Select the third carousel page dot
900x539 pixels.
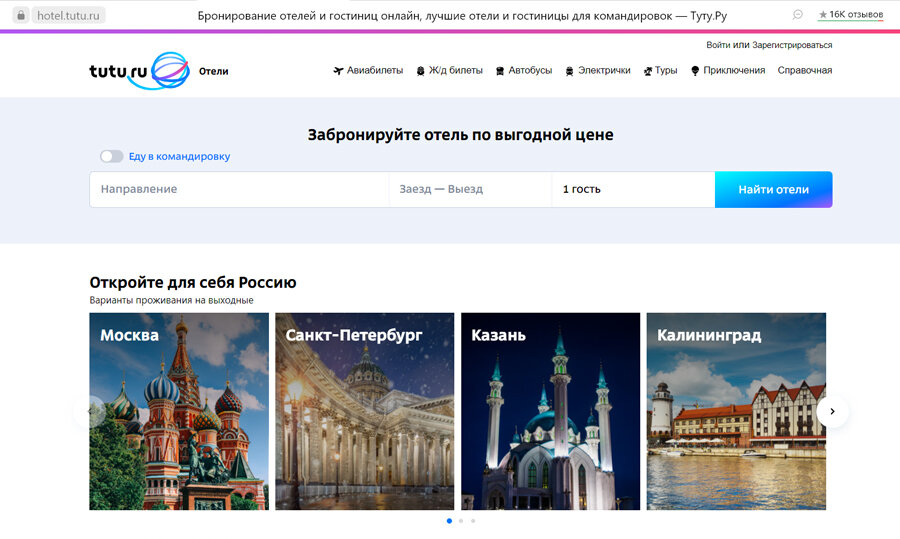coord(473,521)
